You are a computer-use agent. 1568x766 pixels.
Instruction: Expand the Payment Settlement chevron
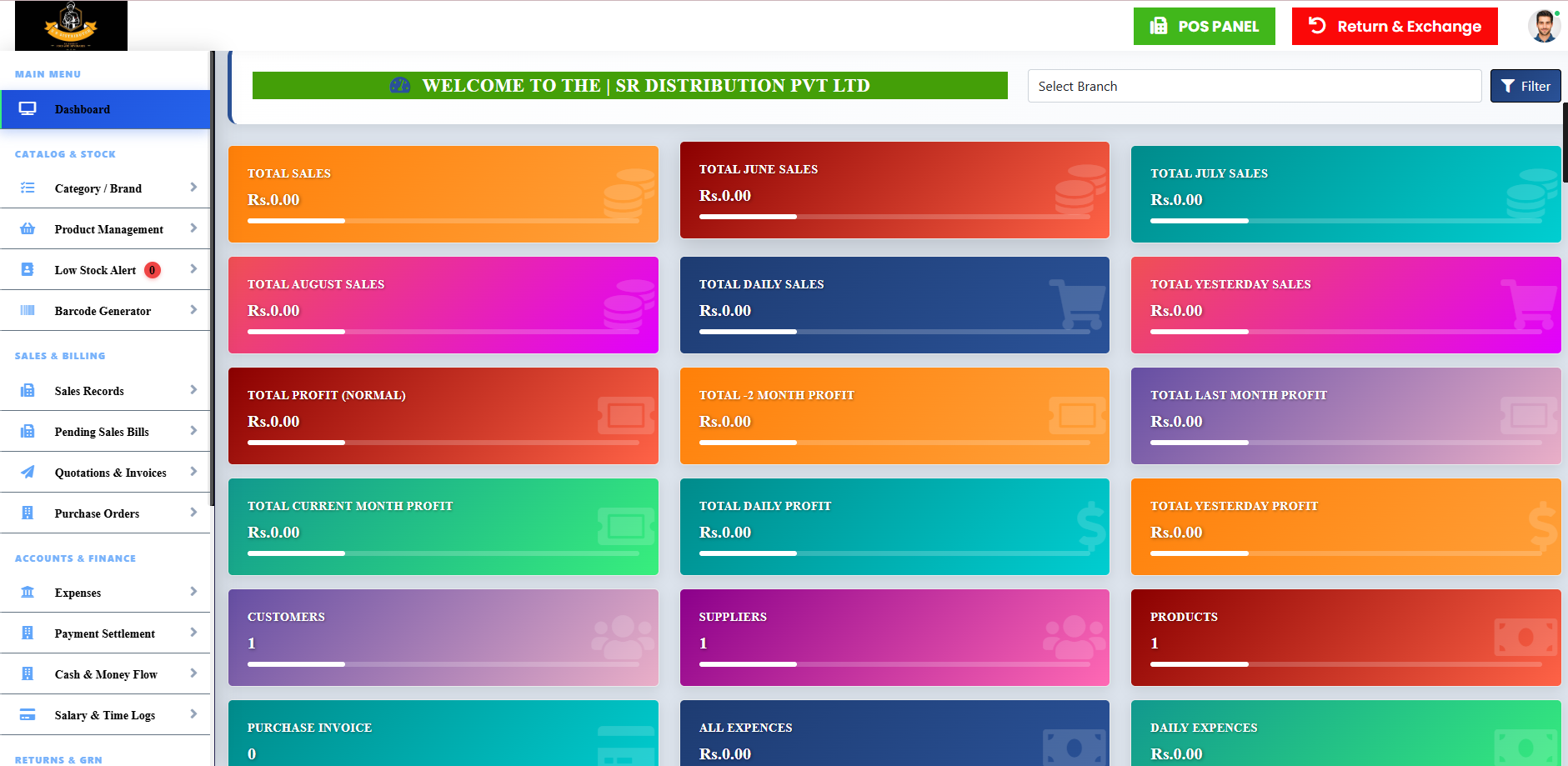tap(193, 633)
